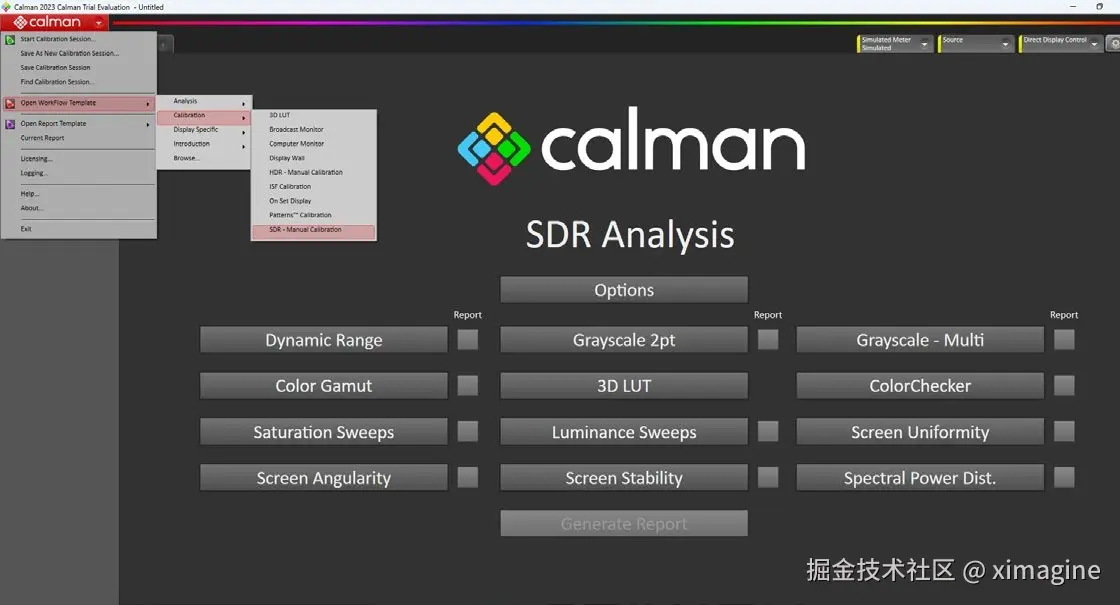The width and height of the screenshot is (1120, 605).
Task: Tick the Report checkbox for Dynamic Range
Action: point(468,339)
